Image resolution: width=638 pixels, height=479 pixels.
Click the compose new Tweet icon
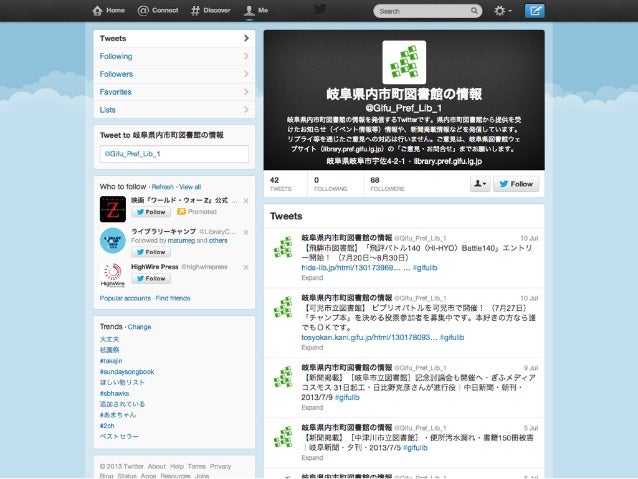tap(534, 11)
